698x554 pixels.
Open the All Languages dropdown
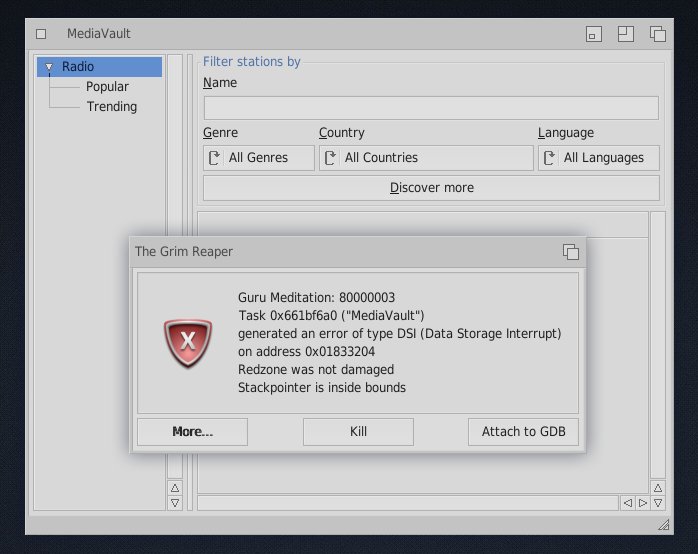point(598,158)
